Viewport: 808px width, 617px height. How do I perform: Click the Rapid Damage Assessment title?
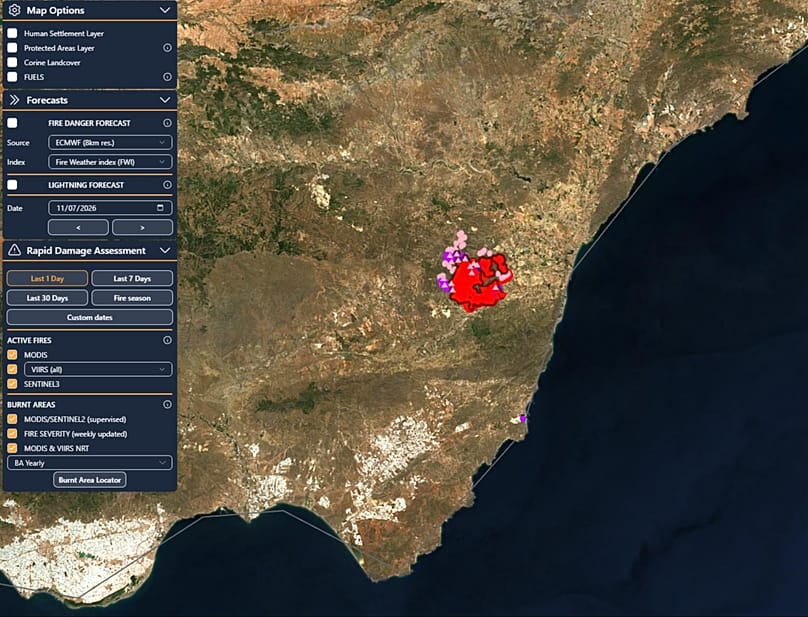[86, 251]
